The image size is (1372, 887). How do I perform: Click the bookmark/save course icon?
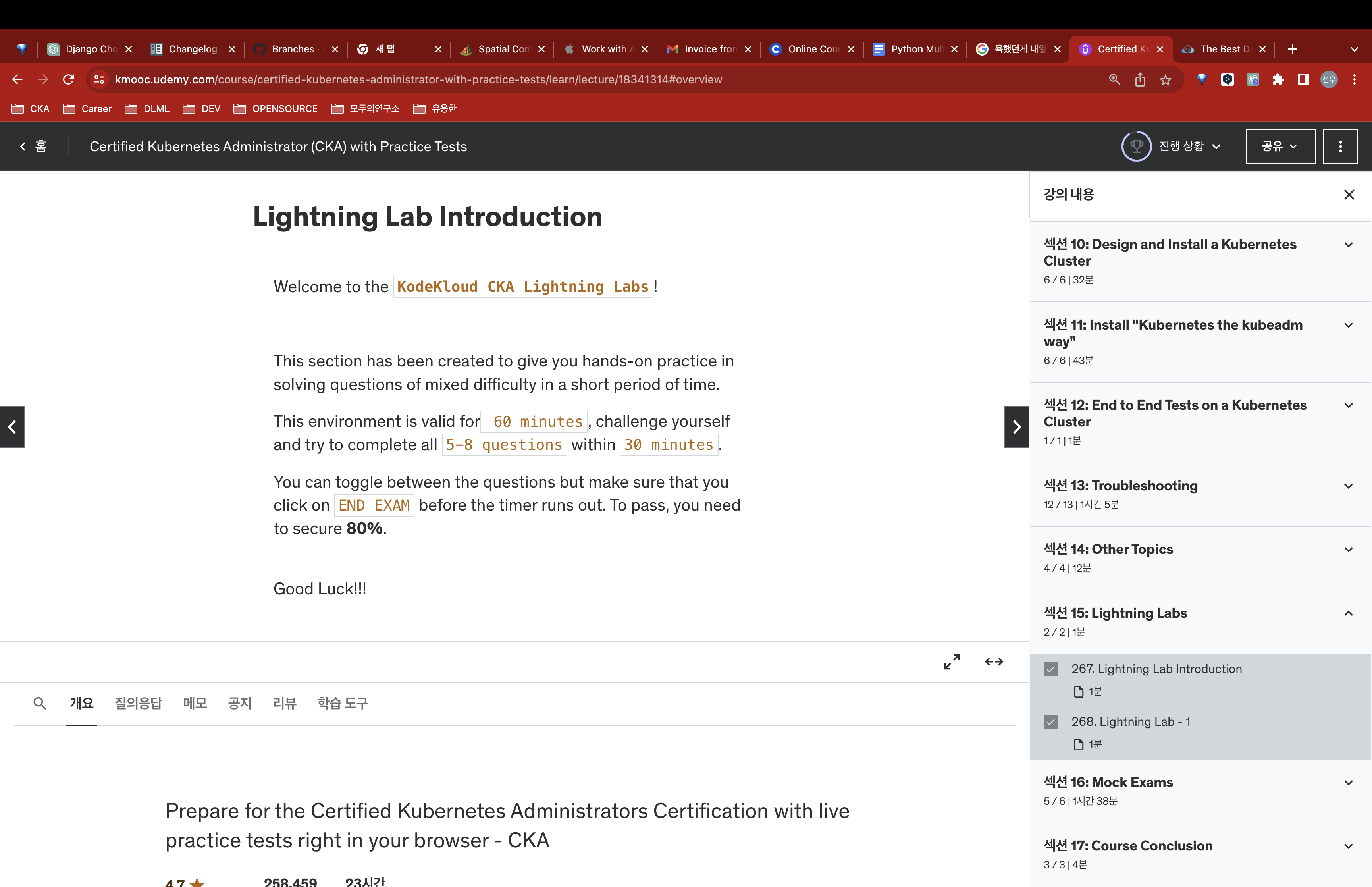click(x=1165, y=80)
